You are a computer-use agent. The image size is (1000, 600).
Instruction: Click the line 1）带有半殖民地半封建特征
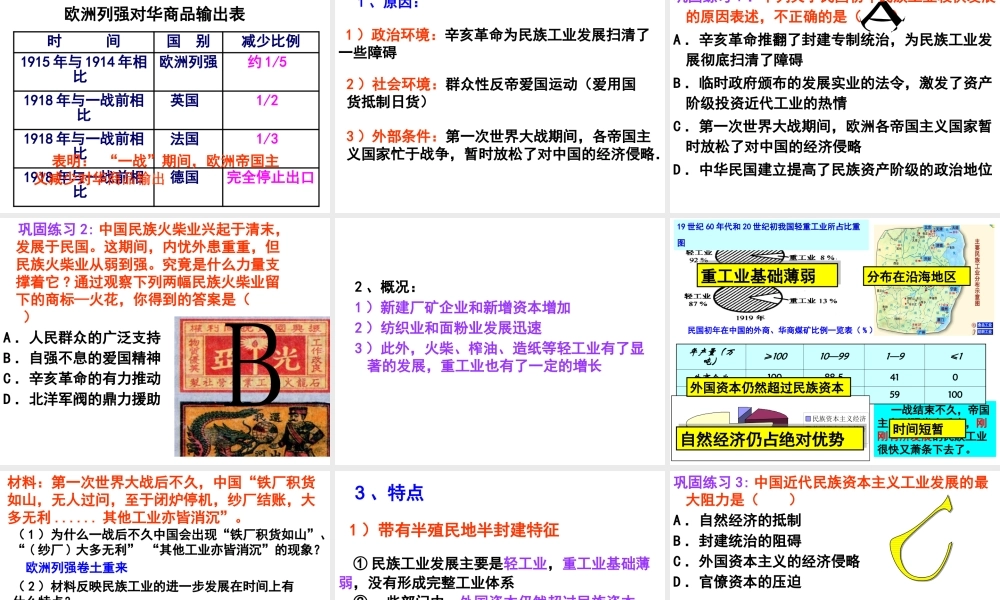pos(453,530)
